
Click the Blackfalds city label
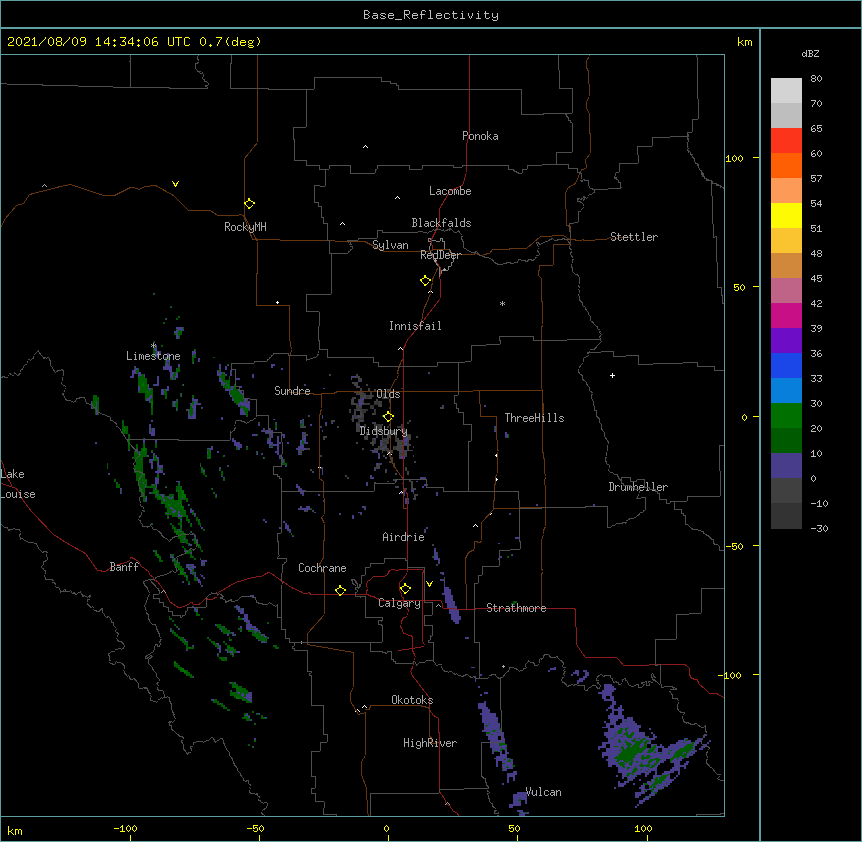(x=441, y=223)
